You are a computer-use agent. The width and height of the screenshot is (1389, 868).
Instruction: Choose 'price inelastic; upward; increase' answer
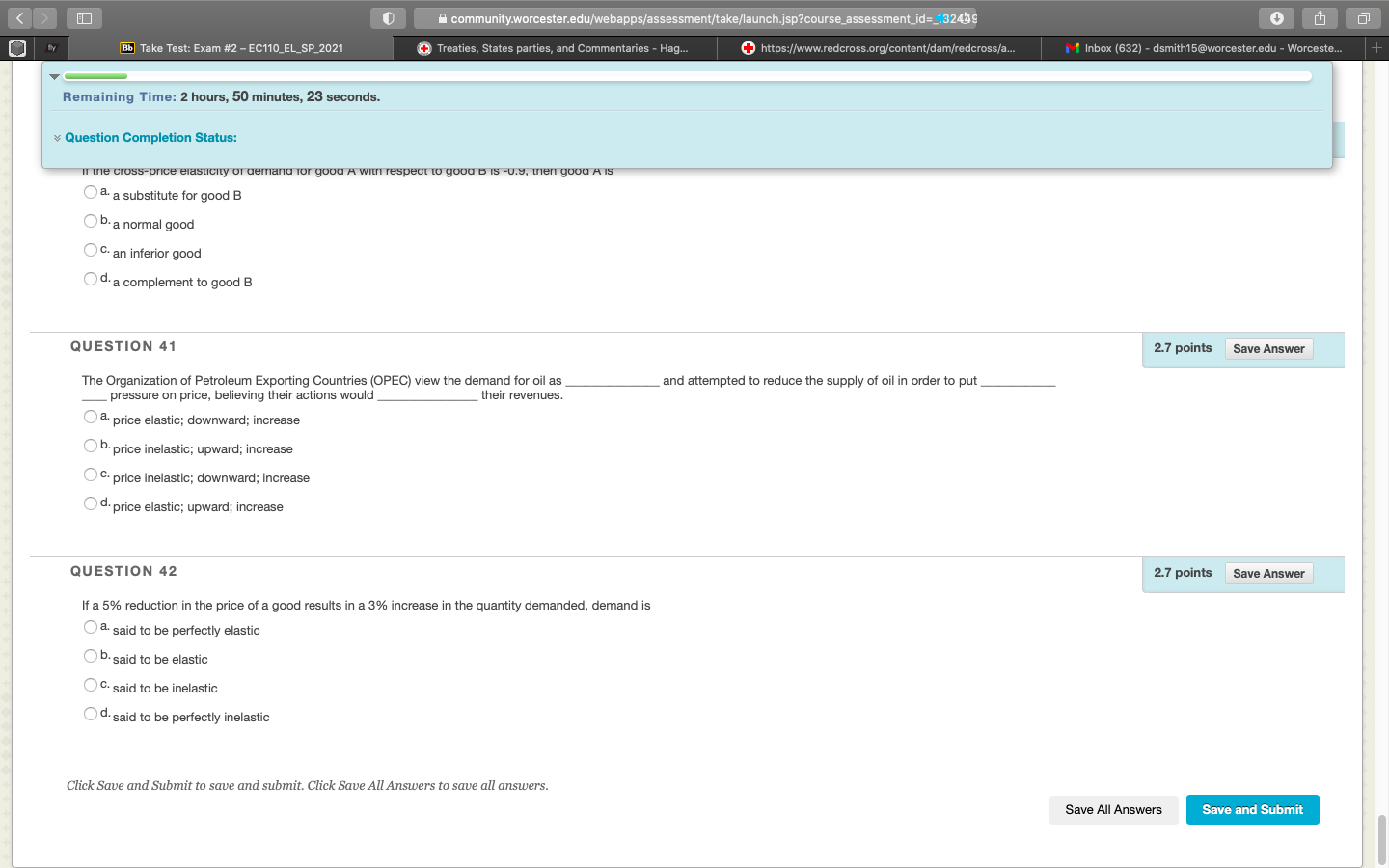point(91,446)
